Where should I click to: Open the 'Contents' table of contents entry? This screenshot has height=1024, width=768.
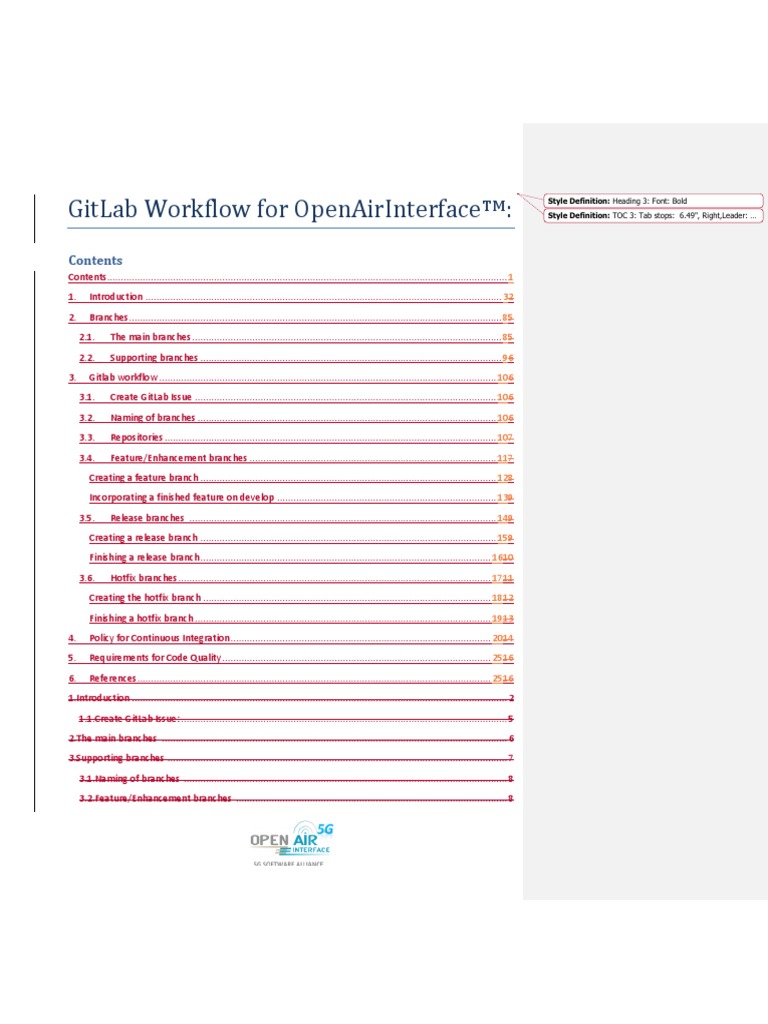click(x=291, y=278)
